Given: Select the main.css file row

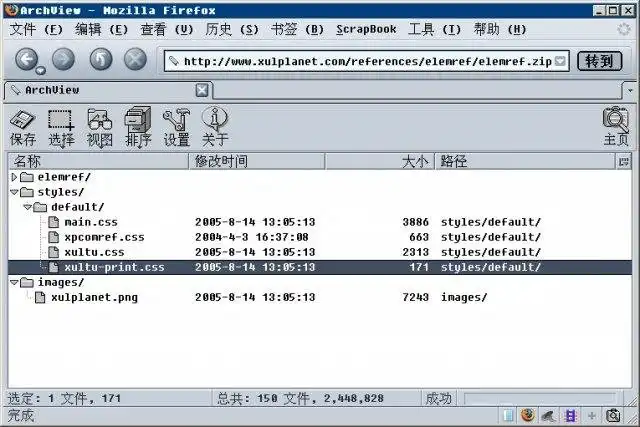Looking at the screenshot, I should click(x=320, y=222).
